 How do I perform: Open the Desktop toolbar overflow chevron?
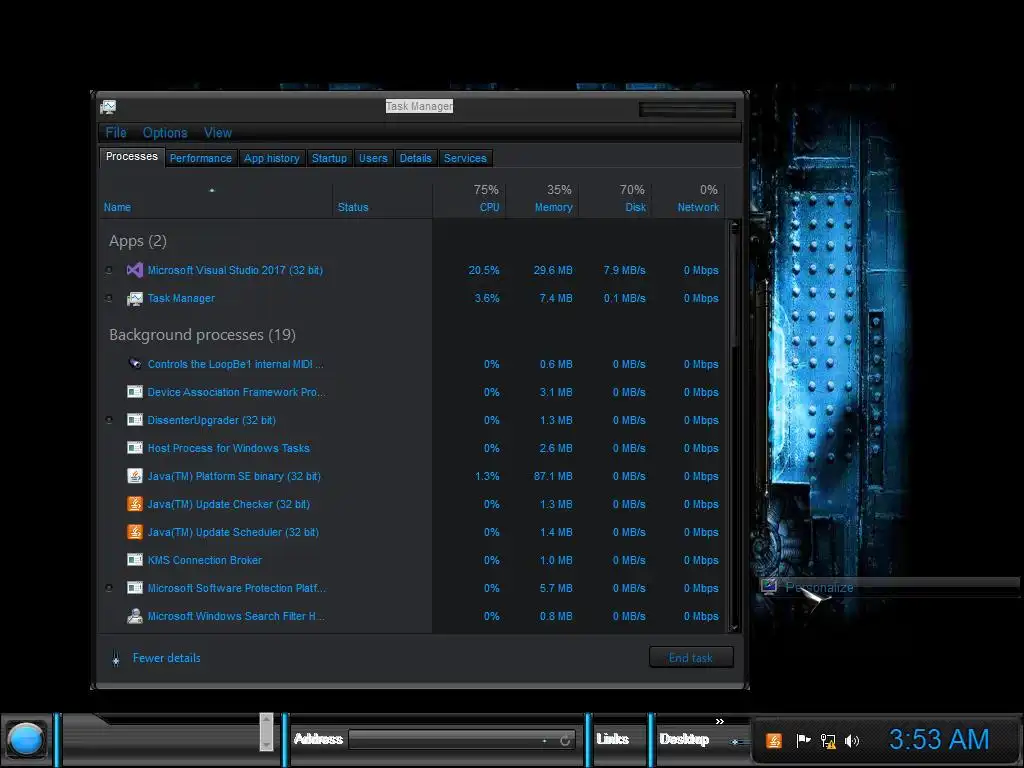720,722
